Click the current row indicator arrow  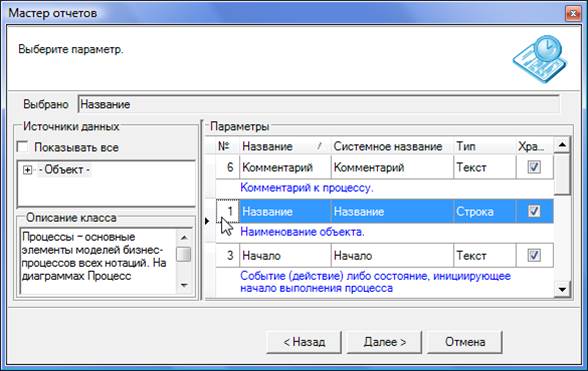click(207, 221)
